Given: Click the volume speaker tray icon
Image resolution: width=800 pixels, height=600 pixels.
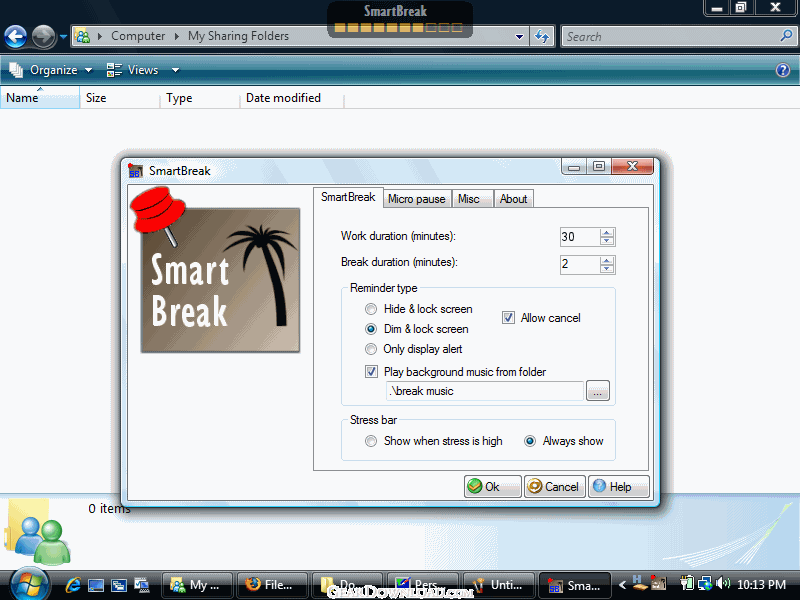Looking at the screenshot, I should click(x=723, y=583).
